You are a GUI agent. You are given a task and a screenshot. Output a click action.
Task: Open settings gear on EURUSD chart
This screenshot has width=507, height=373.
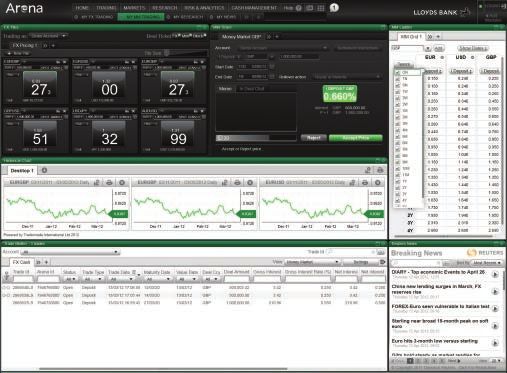coord(378,182)
